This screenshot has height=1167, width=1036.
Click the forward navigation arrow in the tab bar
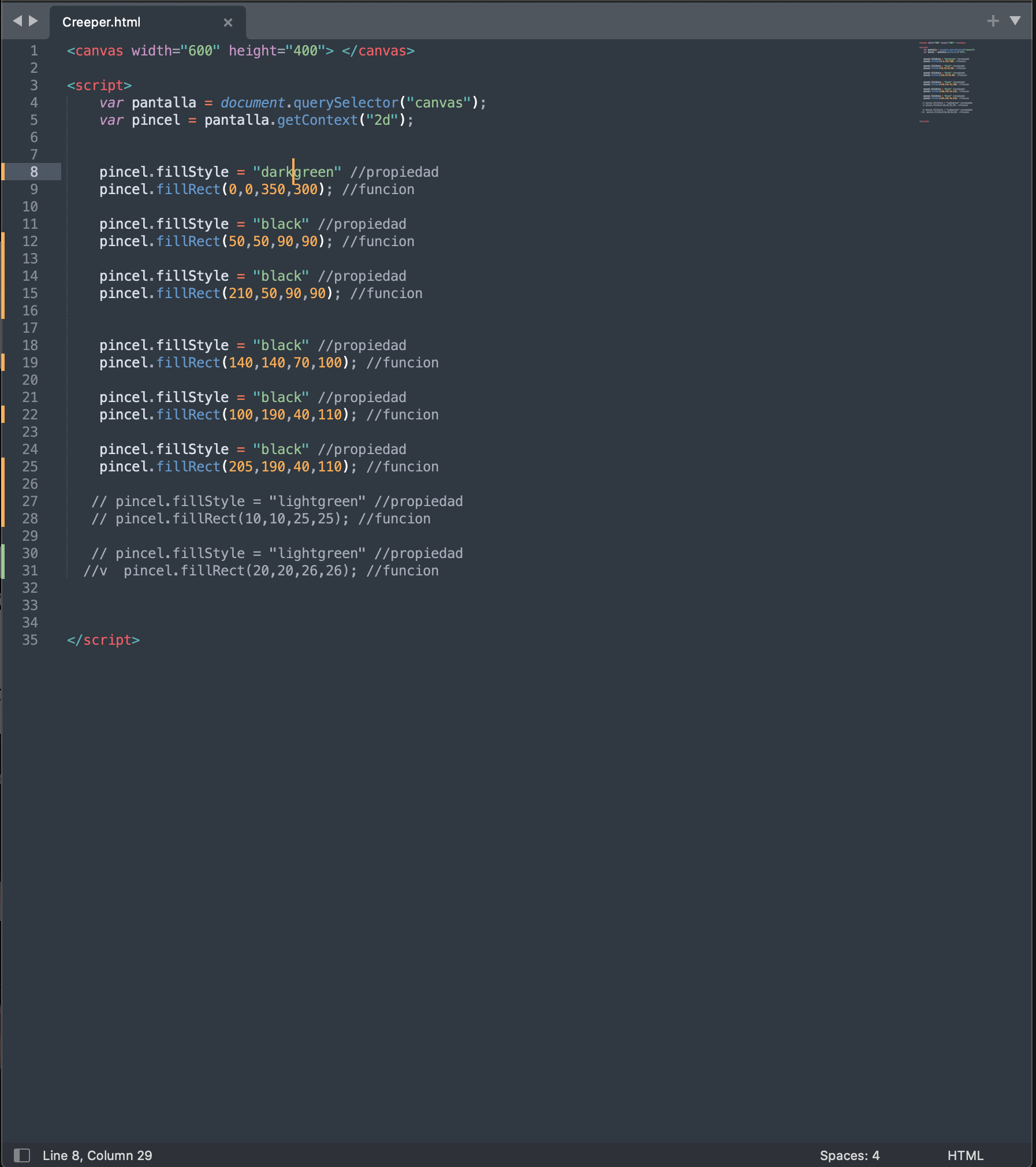click(33, 21)
